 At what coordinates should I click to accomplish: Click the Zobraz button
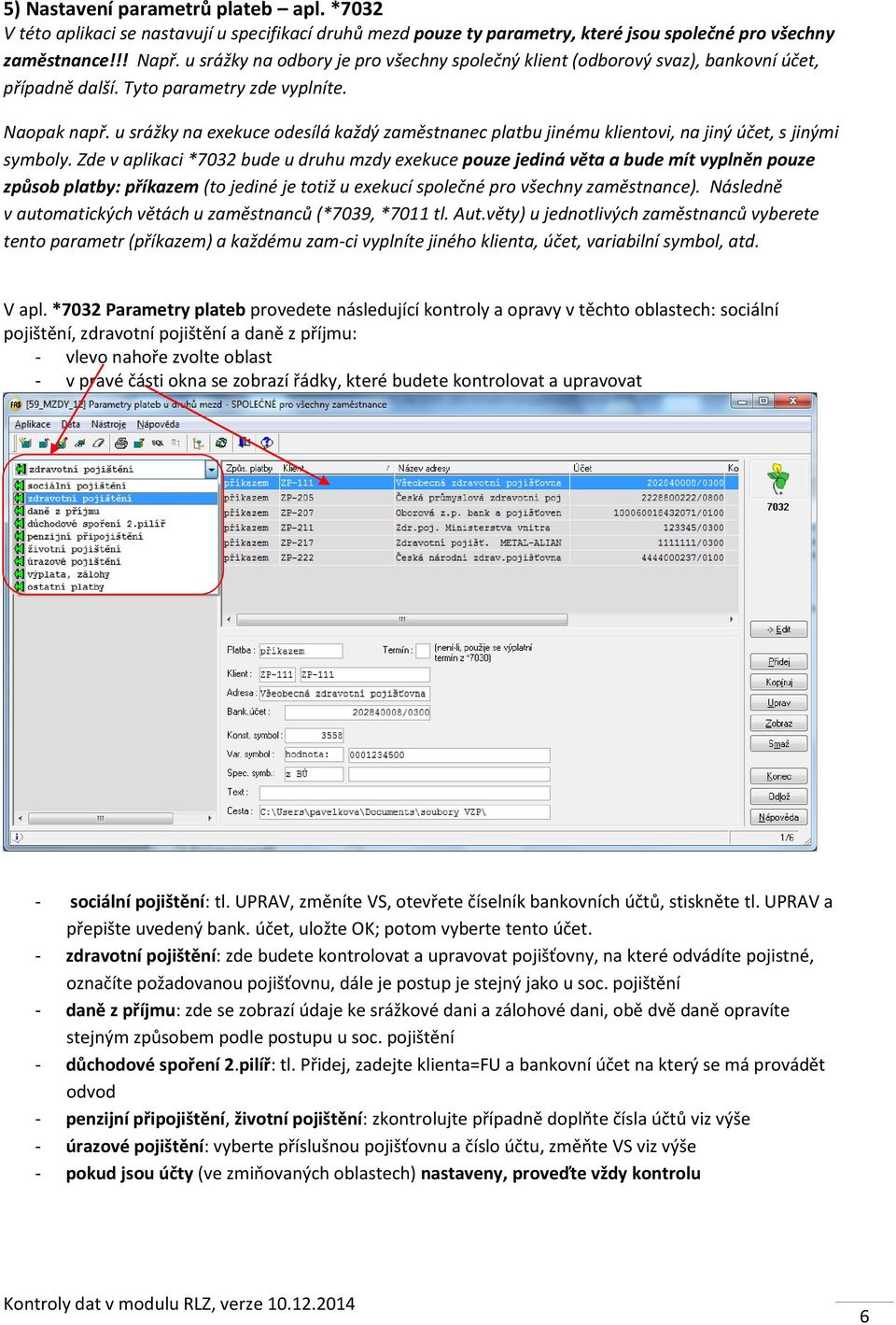778,723
